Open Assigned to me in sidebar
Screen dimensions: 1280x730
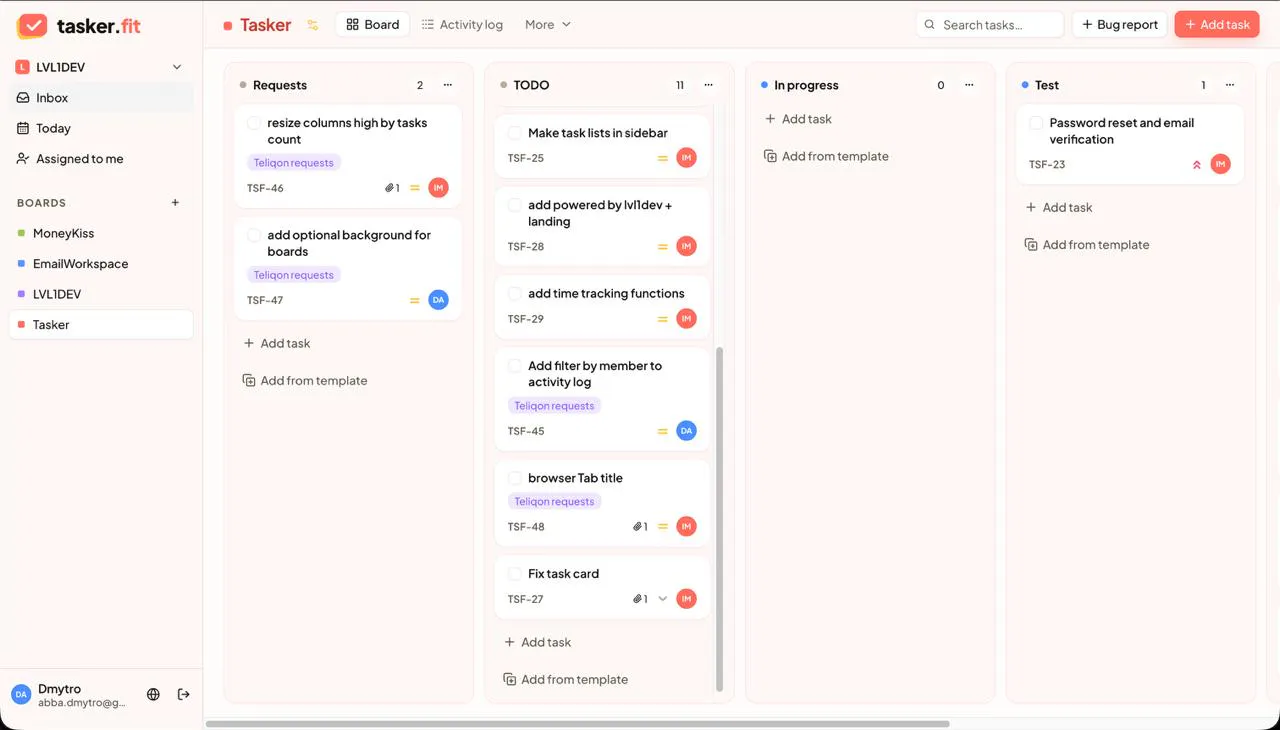pos(101,158)
